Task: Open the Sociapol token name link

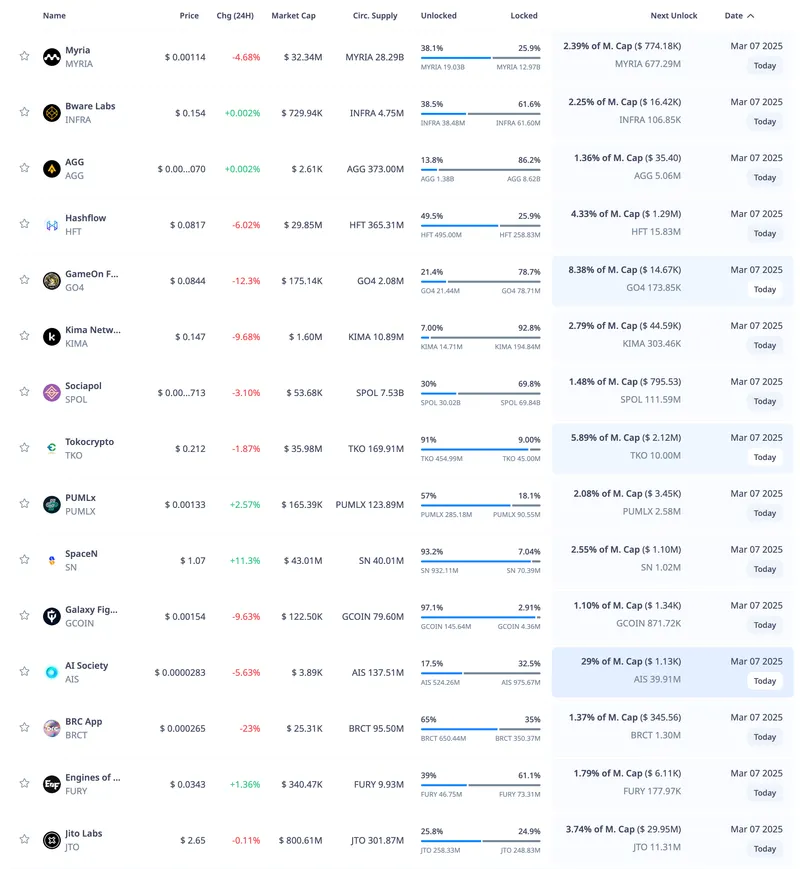Action: (83, 386)
